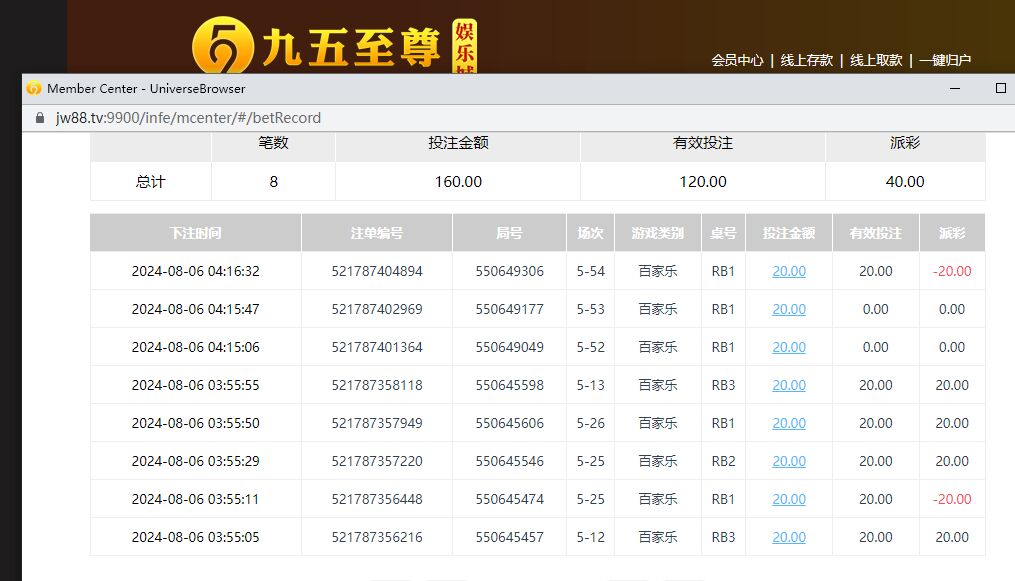
Task: Minimize the Member Center window
Action: click(955, 88)
